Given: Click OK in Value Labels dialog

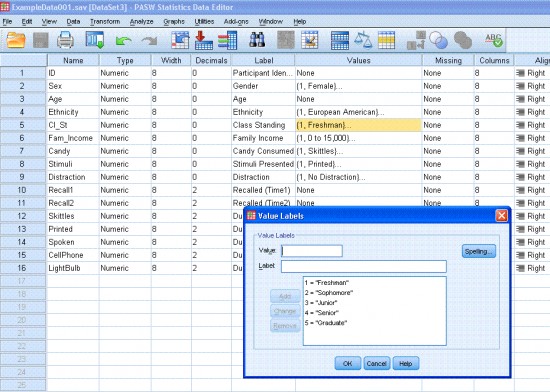Looking at the screenshot, I should (x=347, y=363).
